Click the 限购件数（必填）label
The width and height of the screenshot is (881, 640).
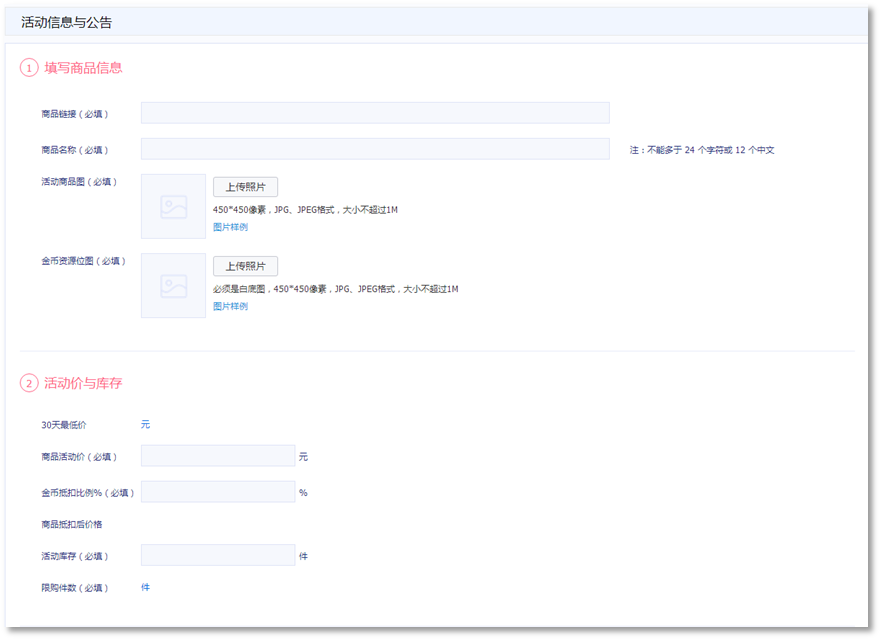[x=74, y=588]
